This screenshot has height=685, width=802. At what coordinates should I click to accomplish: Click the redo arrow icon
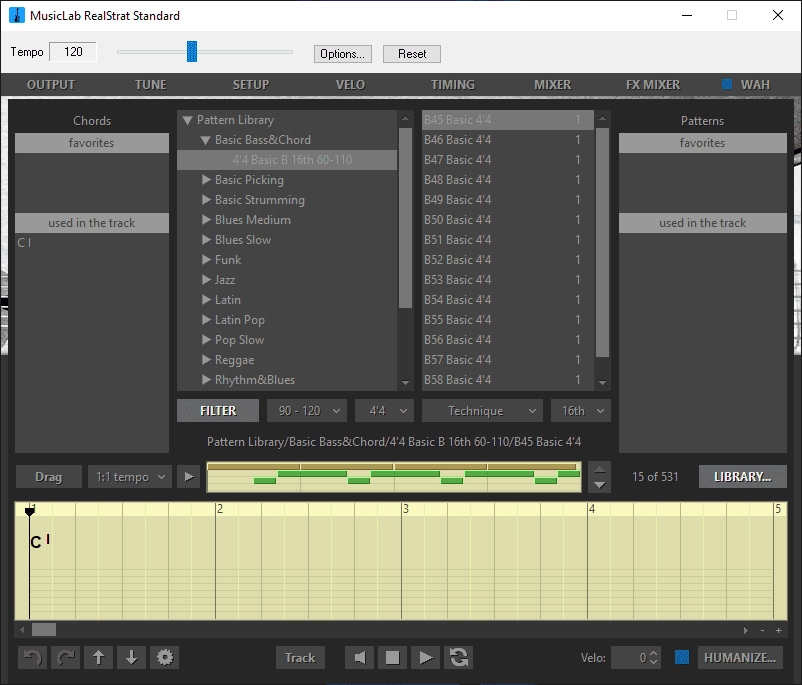(x=65, y=657)
